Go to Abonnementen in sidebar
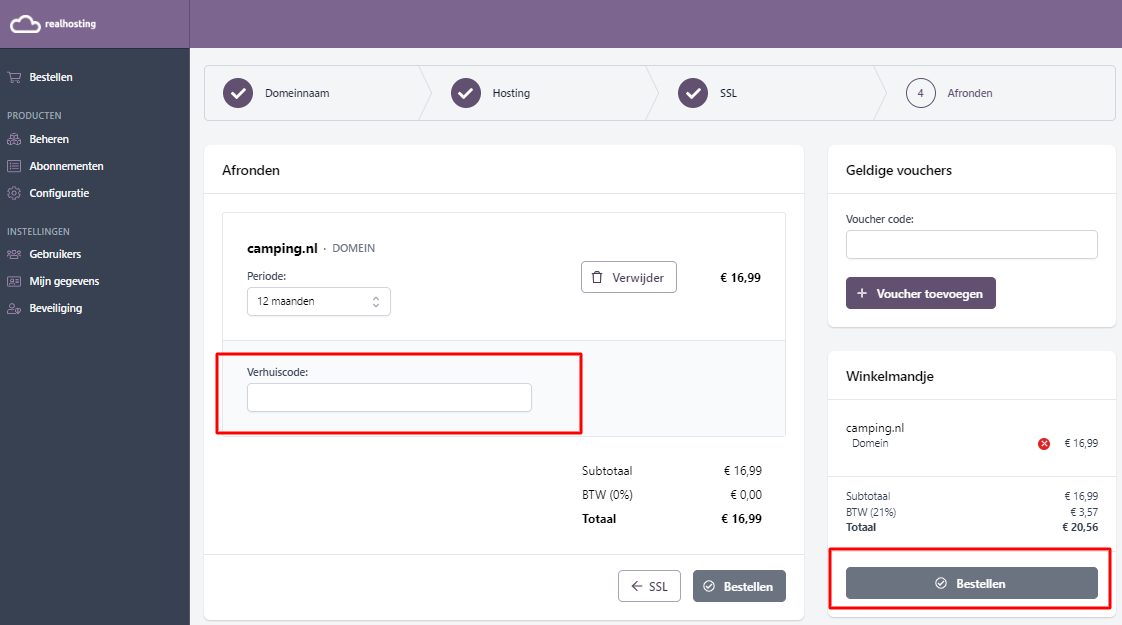The height and width of the screenshot is (625, 1122). (x=67, y=166)
